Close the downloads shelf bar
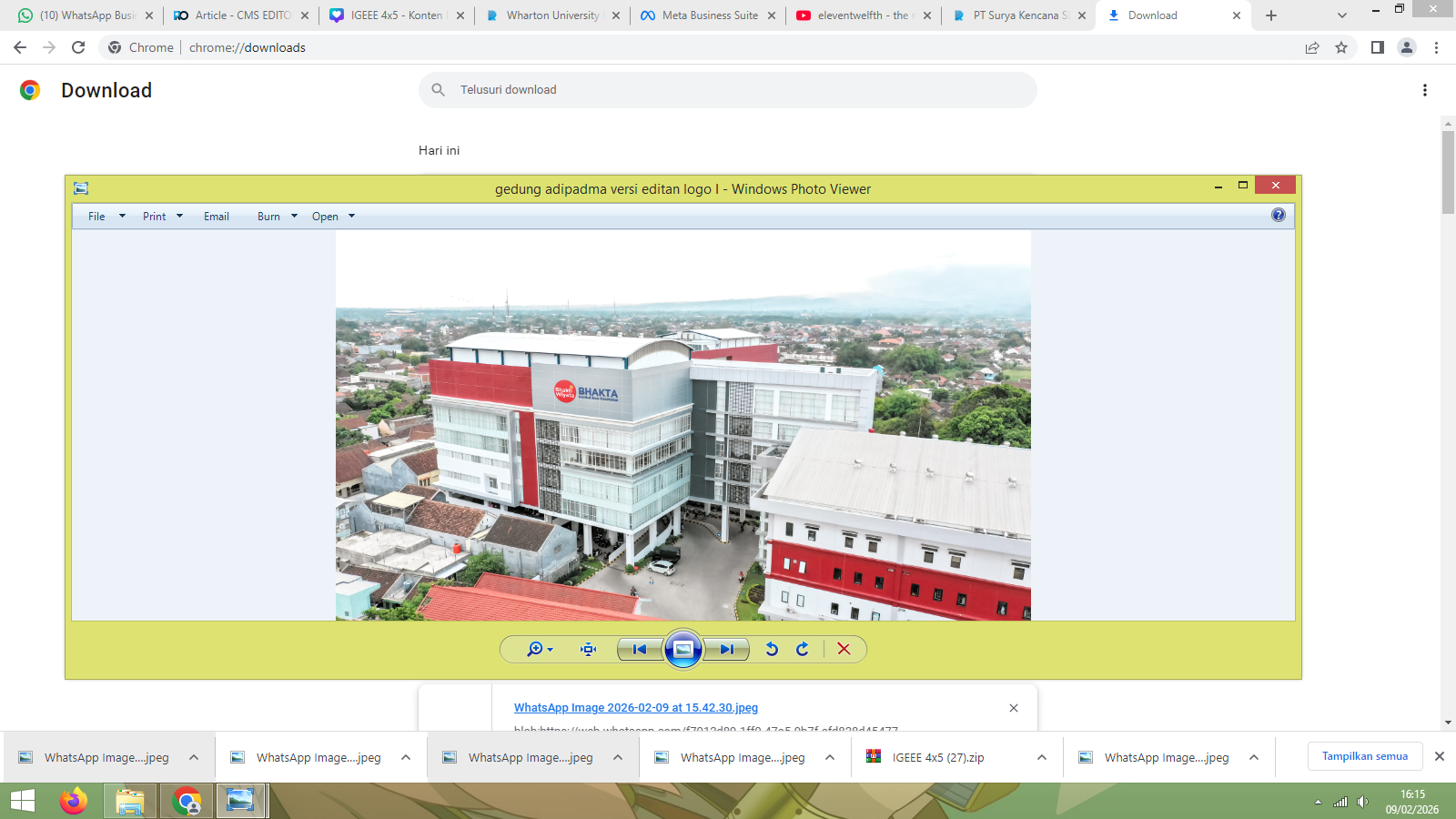1456x819 pixels. (1440, 756)
